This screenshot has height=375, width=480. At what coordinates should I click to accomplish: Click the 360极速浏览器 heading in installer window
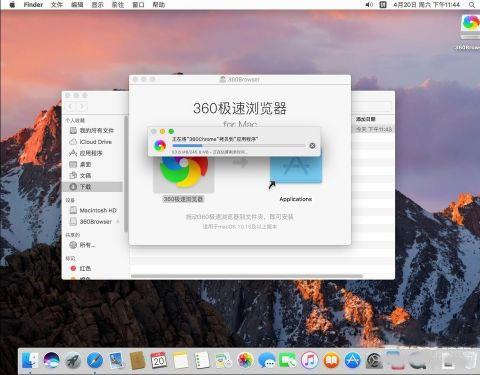[240, 108]
